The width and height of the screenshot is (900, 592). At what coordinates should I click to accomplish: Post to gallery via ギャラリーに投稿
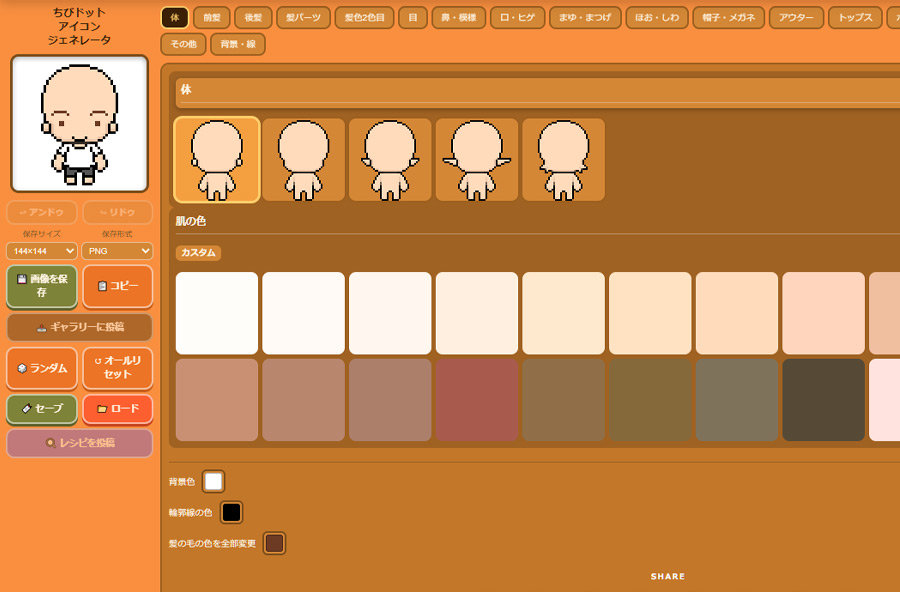point(79,327)
